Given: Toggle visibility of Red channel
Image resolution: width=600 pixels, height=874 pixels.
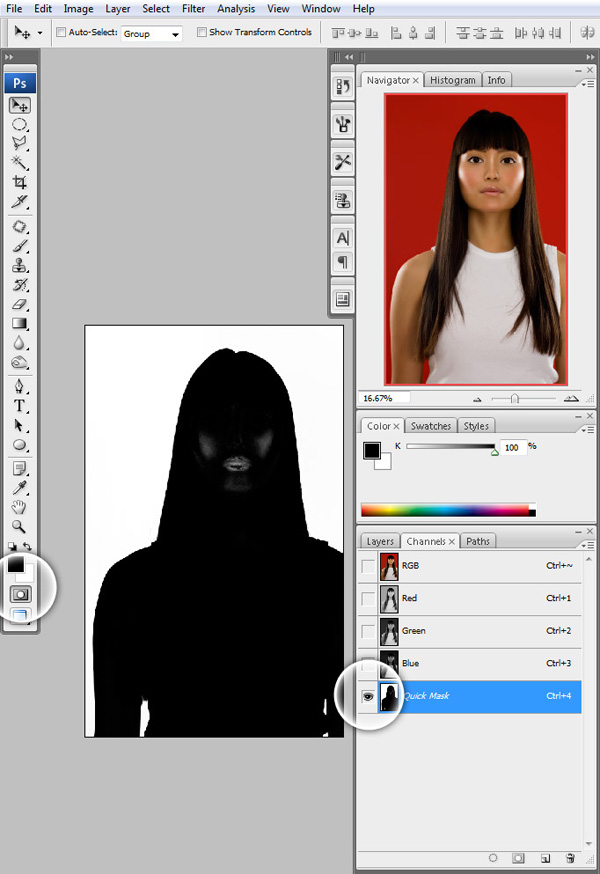Looking at the screenshot, I should (x=368, y=599).
